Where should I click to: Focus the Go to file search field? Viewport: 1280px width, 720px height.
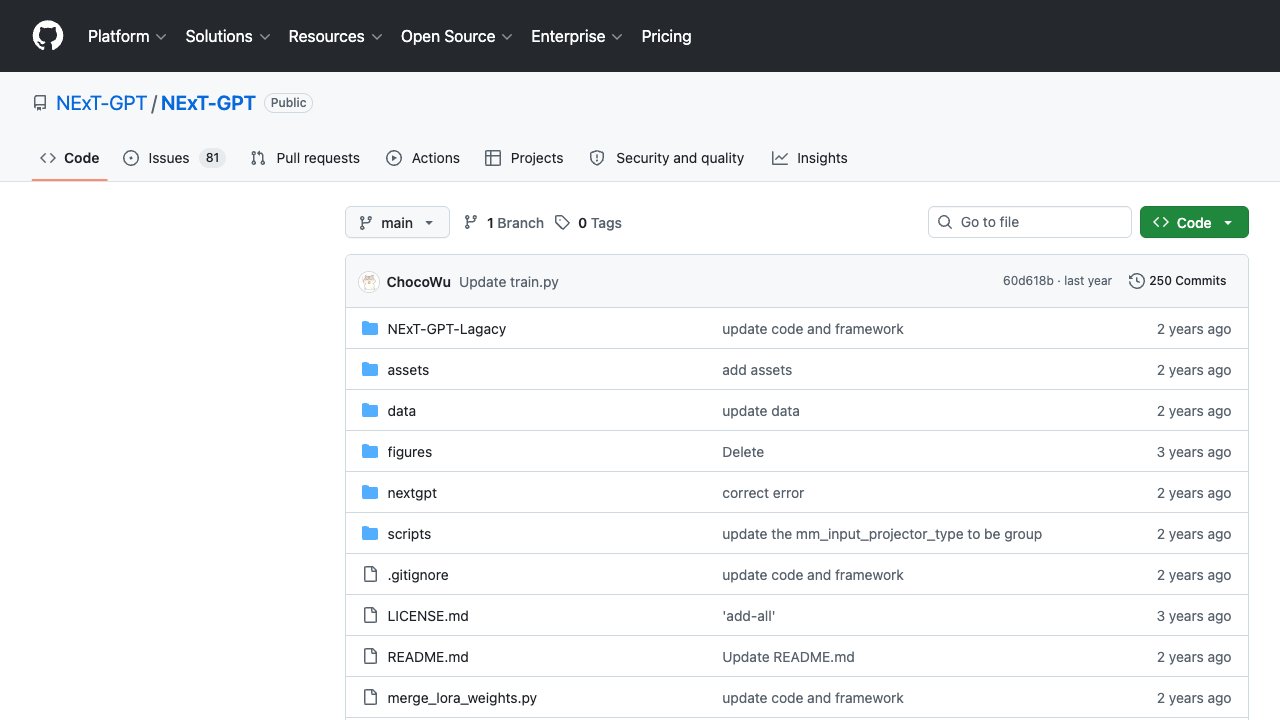tap(1030, 222)
